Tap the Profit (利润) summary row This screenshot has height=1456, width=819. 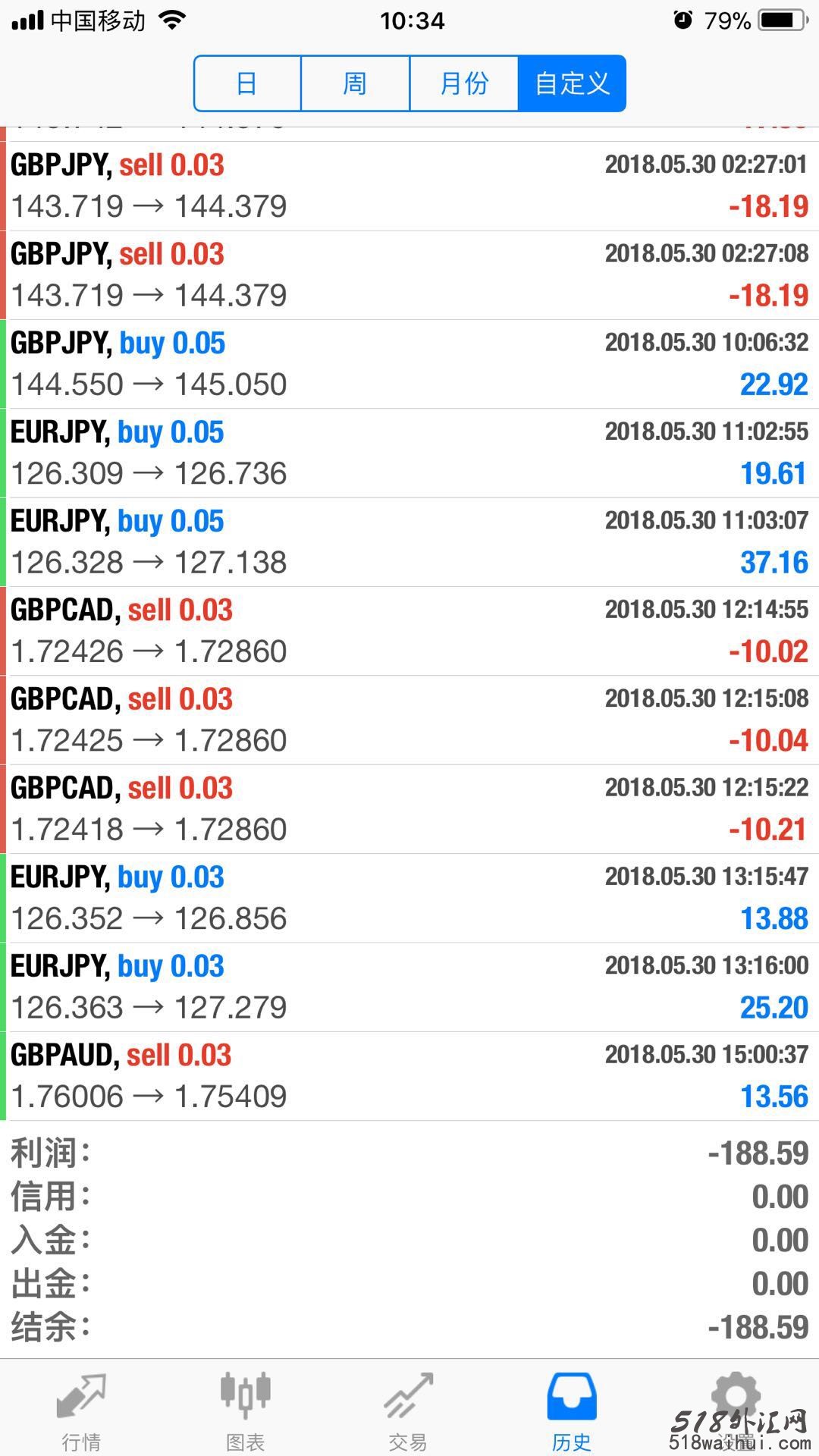(x=409, y=1153)
